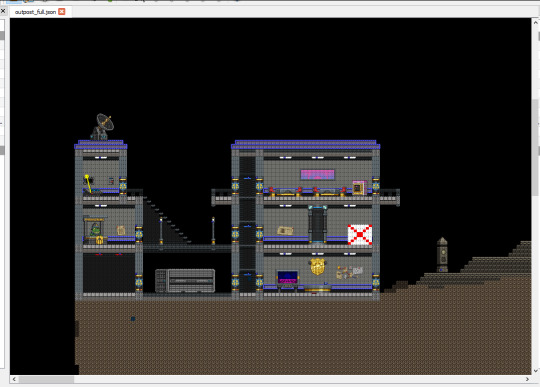The image size is (540, 387).
Task: Click the scroll left arrow
Action: (x=14, y=379)
